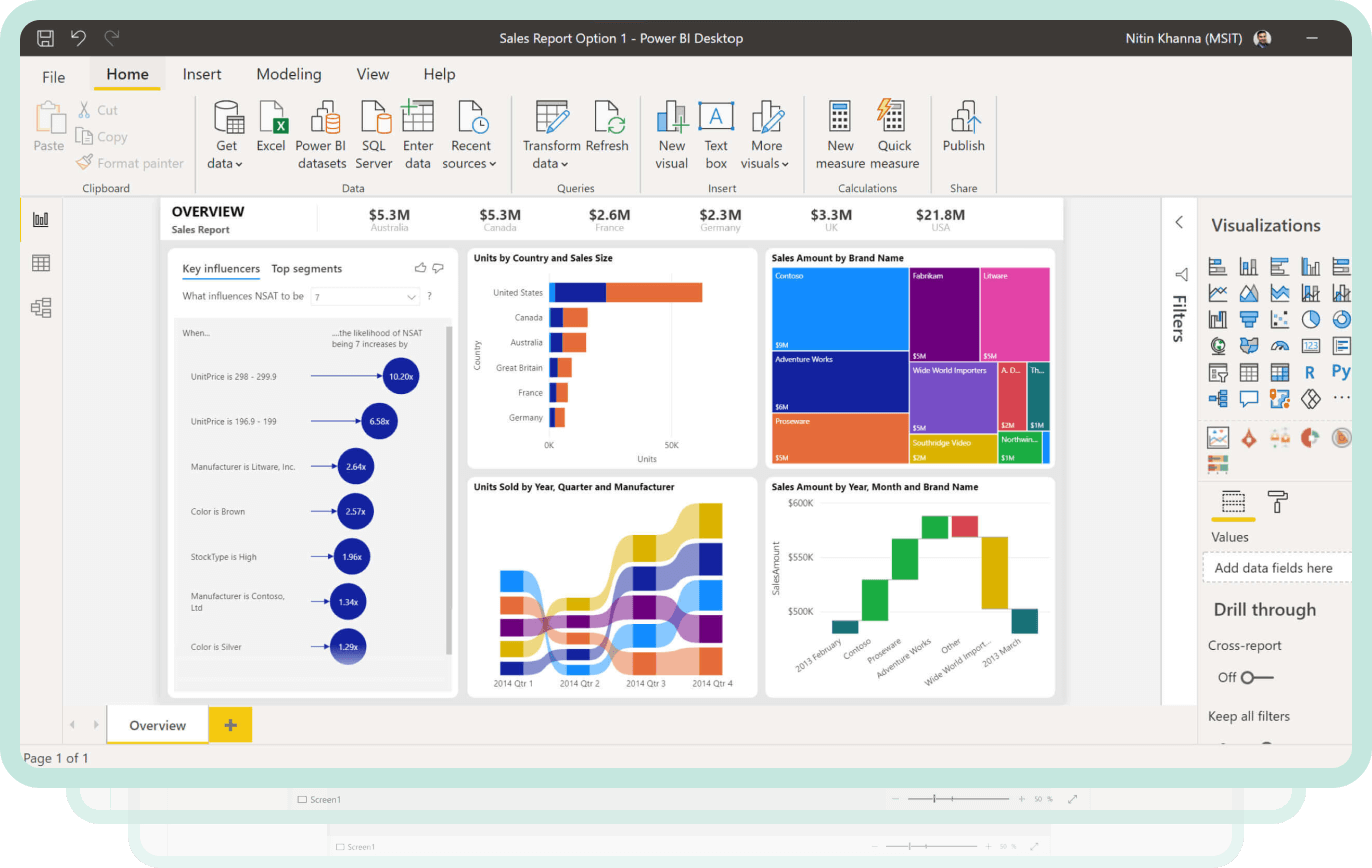
Task: Pick the globe map visualization
Action: click(x=1218, y=346)
